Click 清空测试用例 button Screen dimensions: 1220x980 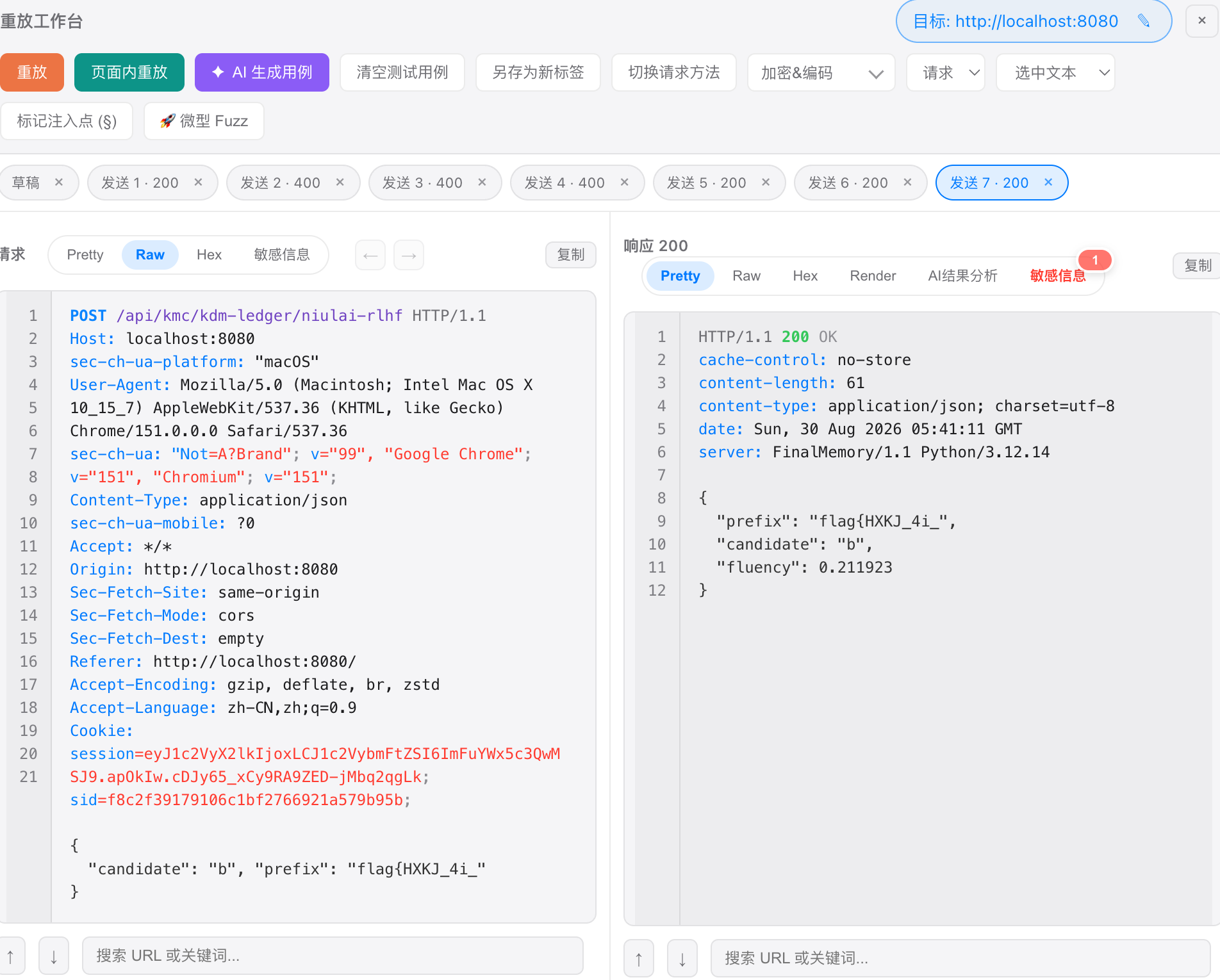402,72
